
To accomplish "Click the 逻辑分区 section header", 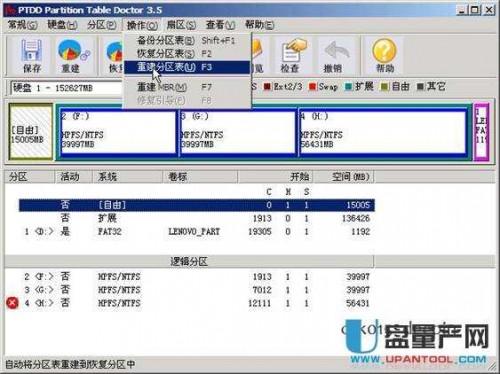I will coord(189,261).
